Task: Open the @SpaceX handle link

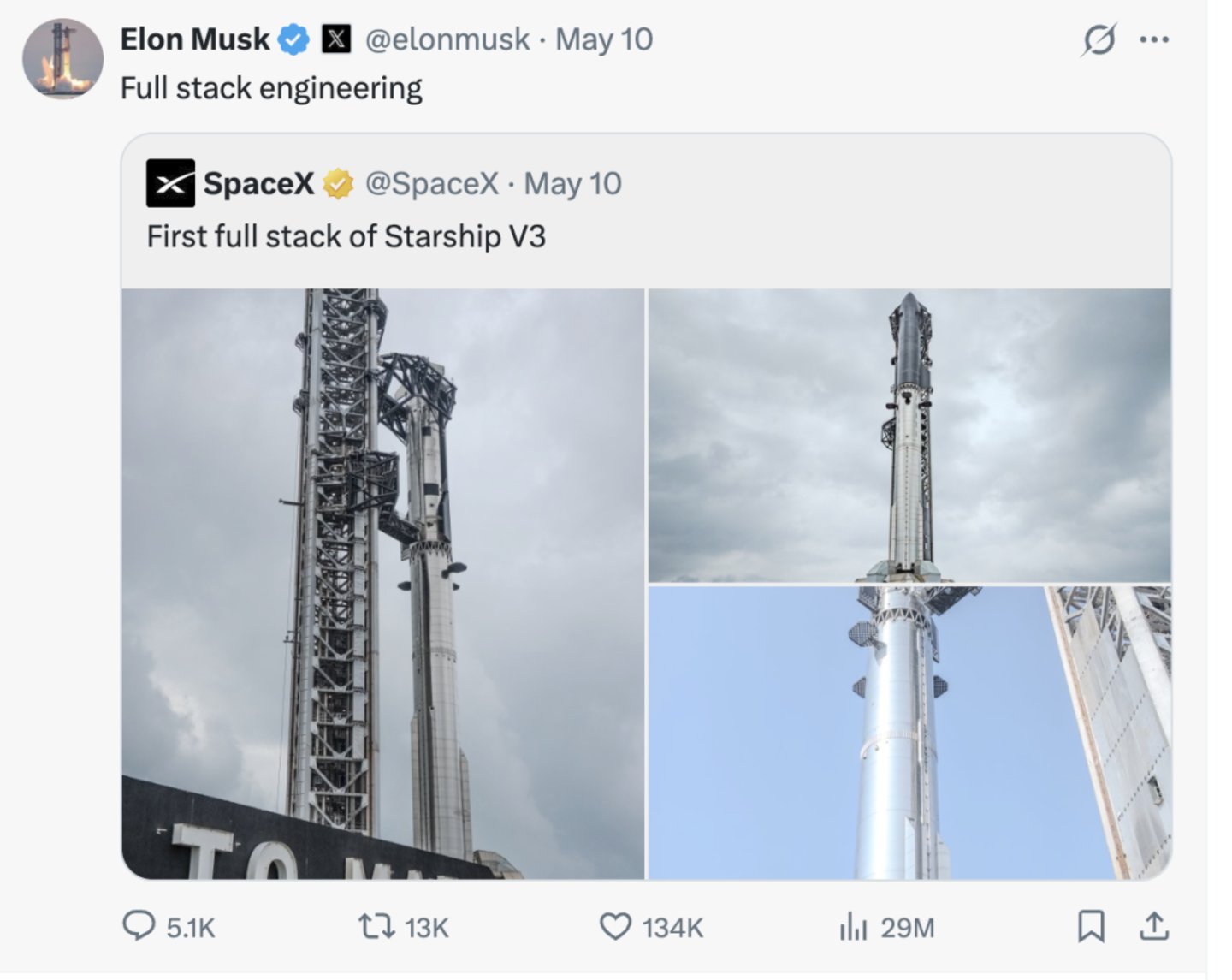Action: pos(431,184)
